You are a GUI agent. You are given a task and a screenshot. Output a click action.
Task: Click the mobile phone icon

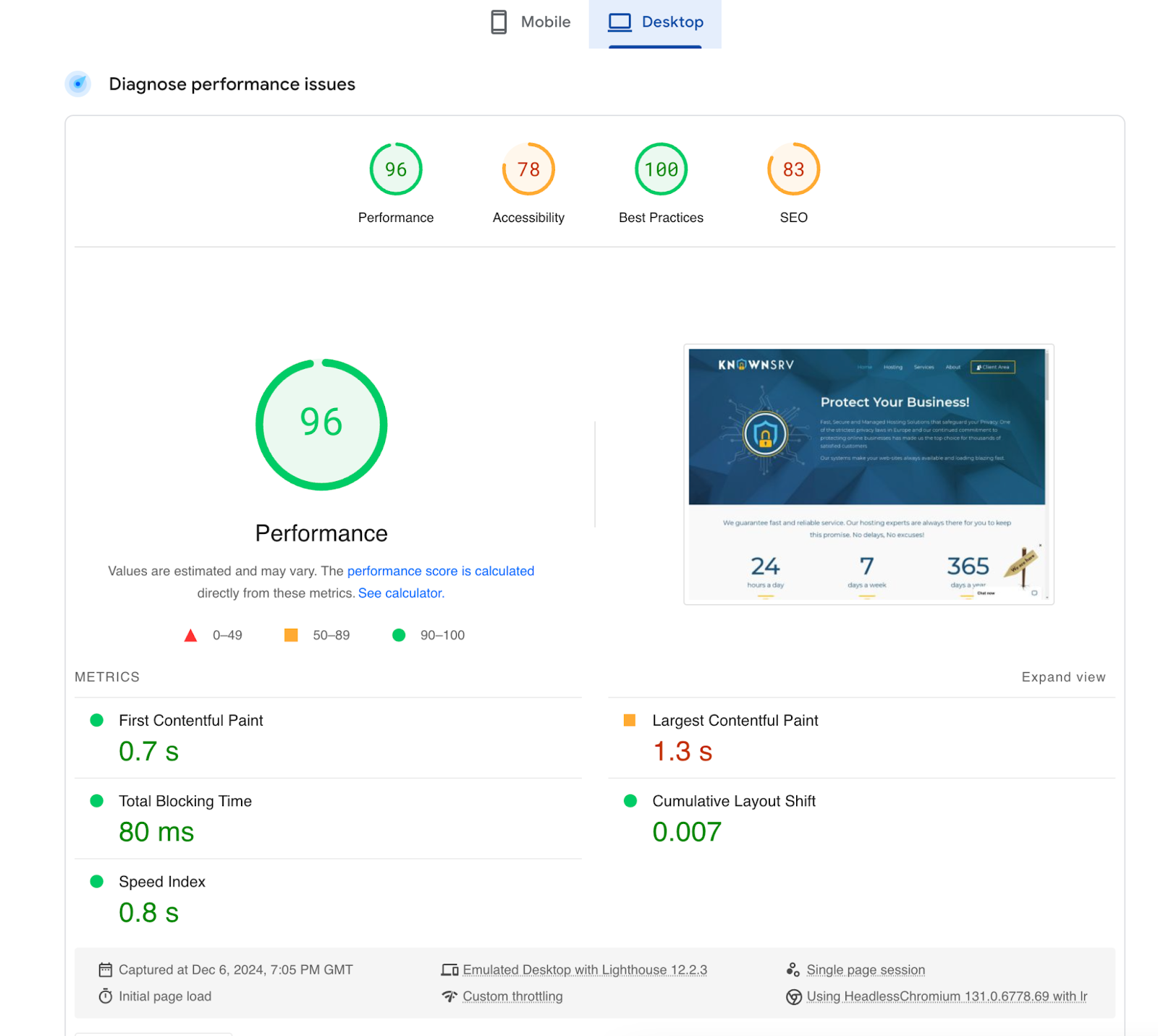499,22
